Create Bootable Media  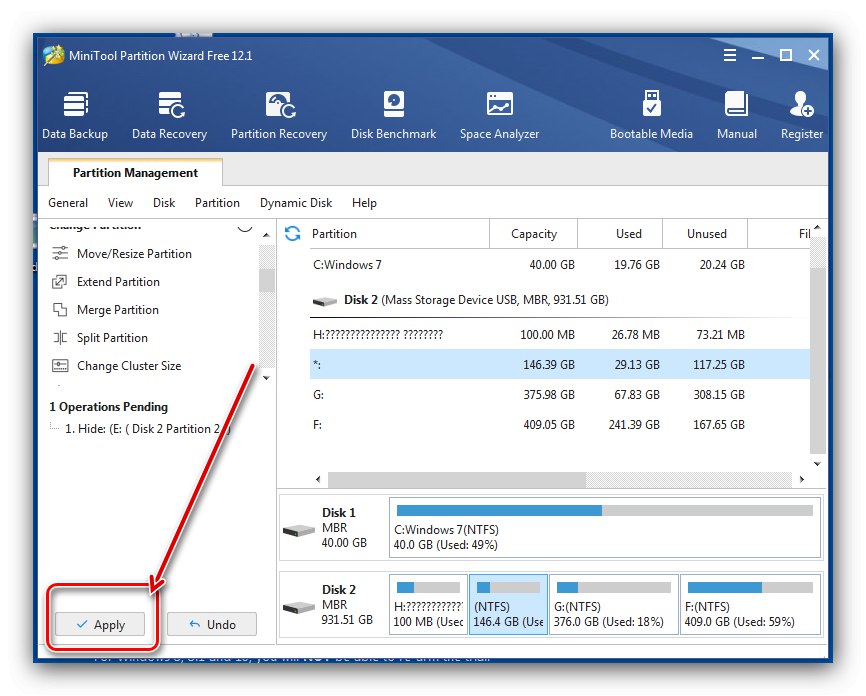tap(651, 115)
